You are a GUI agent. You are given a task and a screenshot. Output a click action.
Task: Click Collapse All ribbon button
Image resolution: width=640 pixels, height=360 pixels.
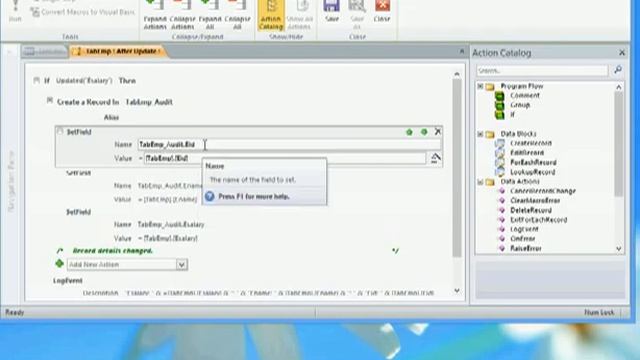(x=237, y=15)
